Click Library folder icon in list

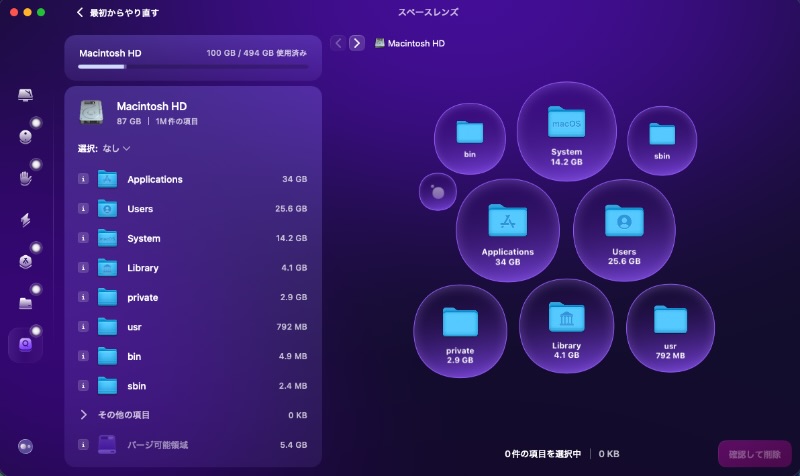pos(107,267)
